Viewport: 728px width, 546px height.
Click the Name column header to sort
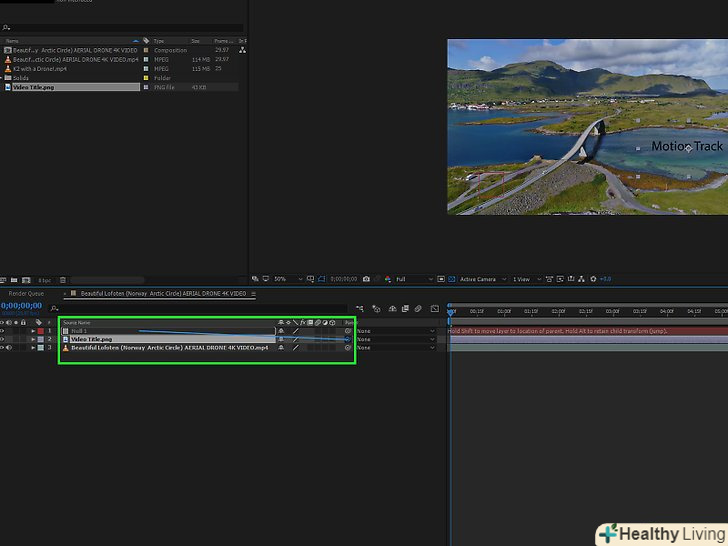(12, 41)
